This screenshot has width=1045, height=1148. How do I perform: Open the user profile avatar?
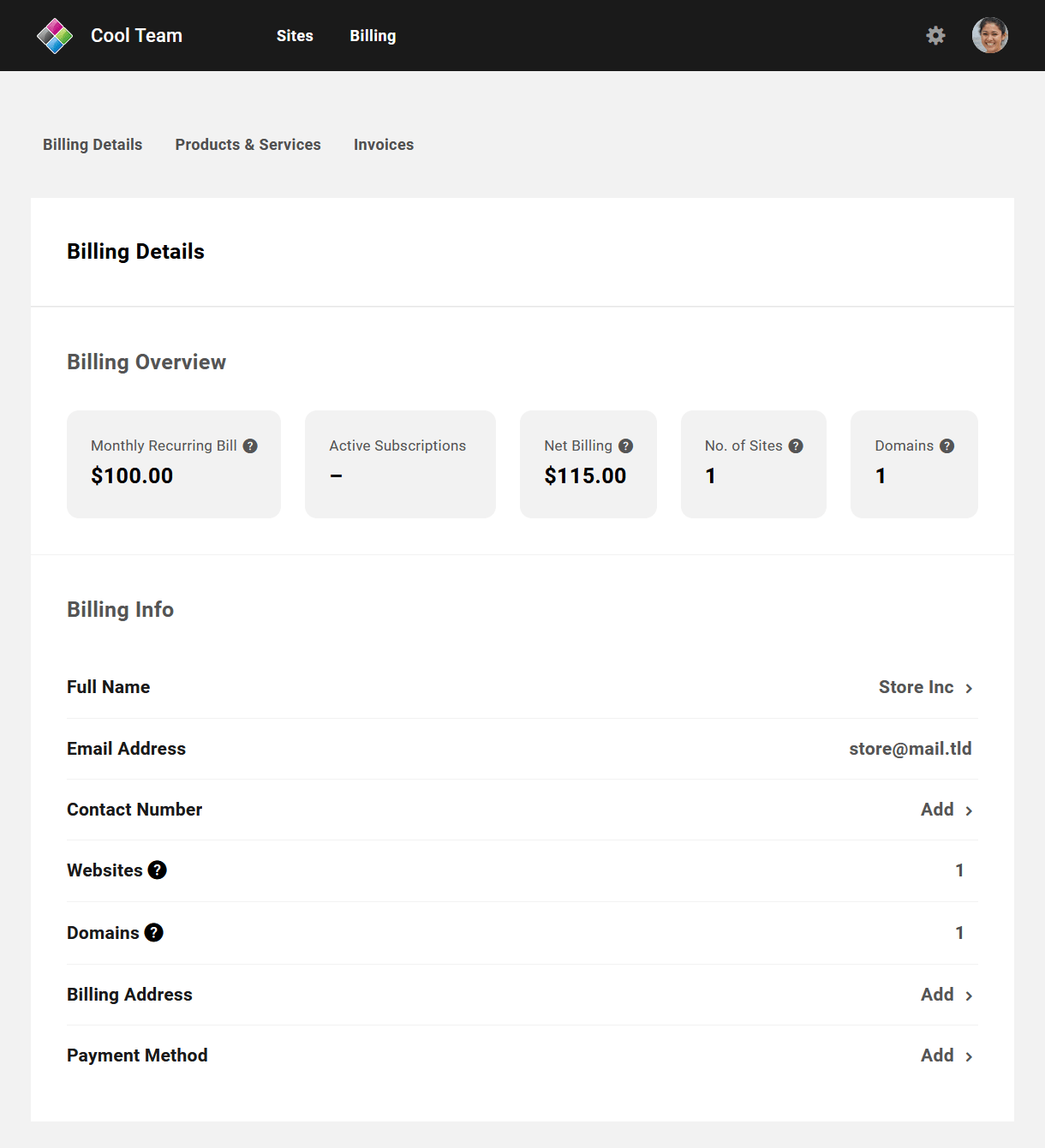[990, 35]
